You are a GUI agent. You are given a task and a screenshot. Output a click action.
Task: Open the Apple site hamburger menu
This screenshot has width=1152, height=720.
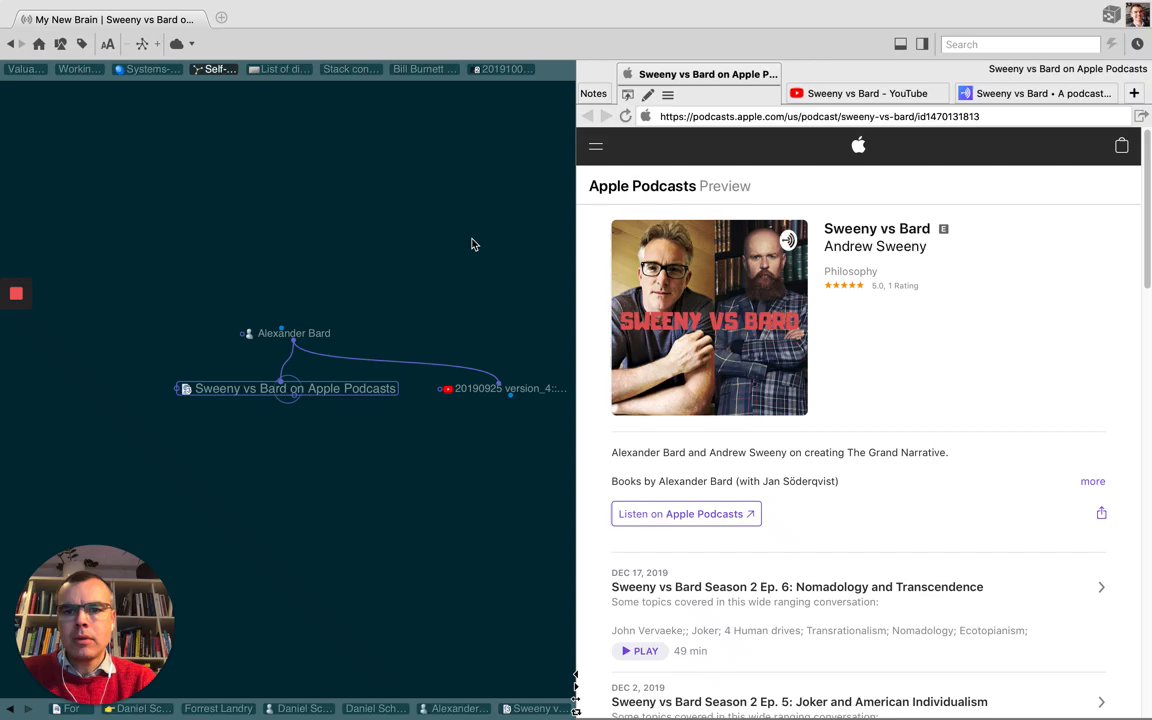click(596, 146)
